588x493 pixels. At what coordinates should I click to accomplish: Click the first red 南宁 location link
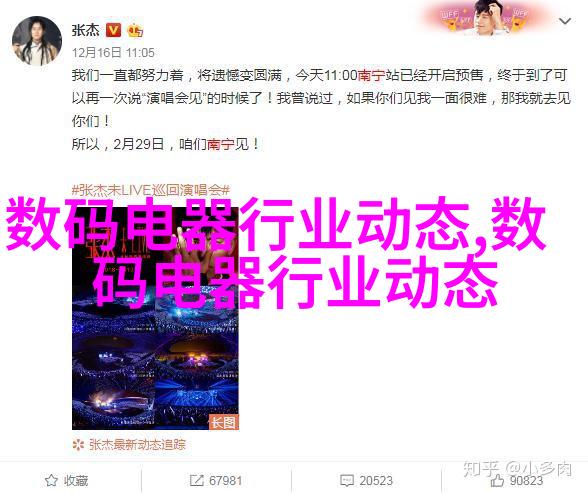pos(371,75)
